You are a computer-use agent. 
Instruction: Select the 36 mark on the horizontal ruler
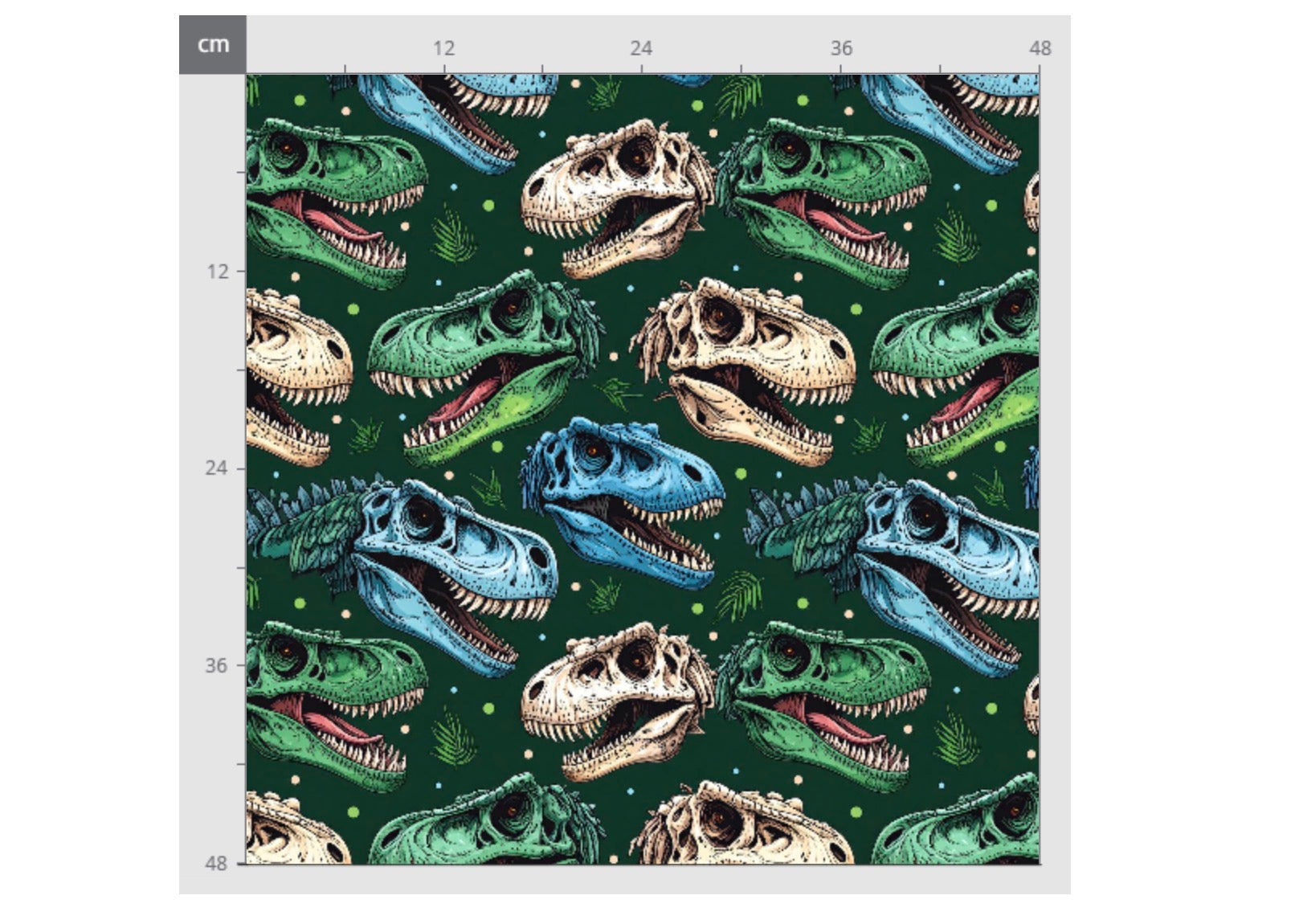pos(841,48)
